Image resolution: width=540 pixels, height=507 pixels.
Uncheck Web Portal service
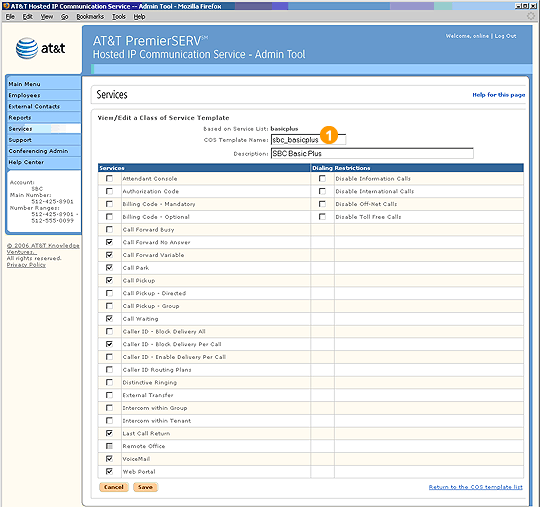(x=110, y=472)
